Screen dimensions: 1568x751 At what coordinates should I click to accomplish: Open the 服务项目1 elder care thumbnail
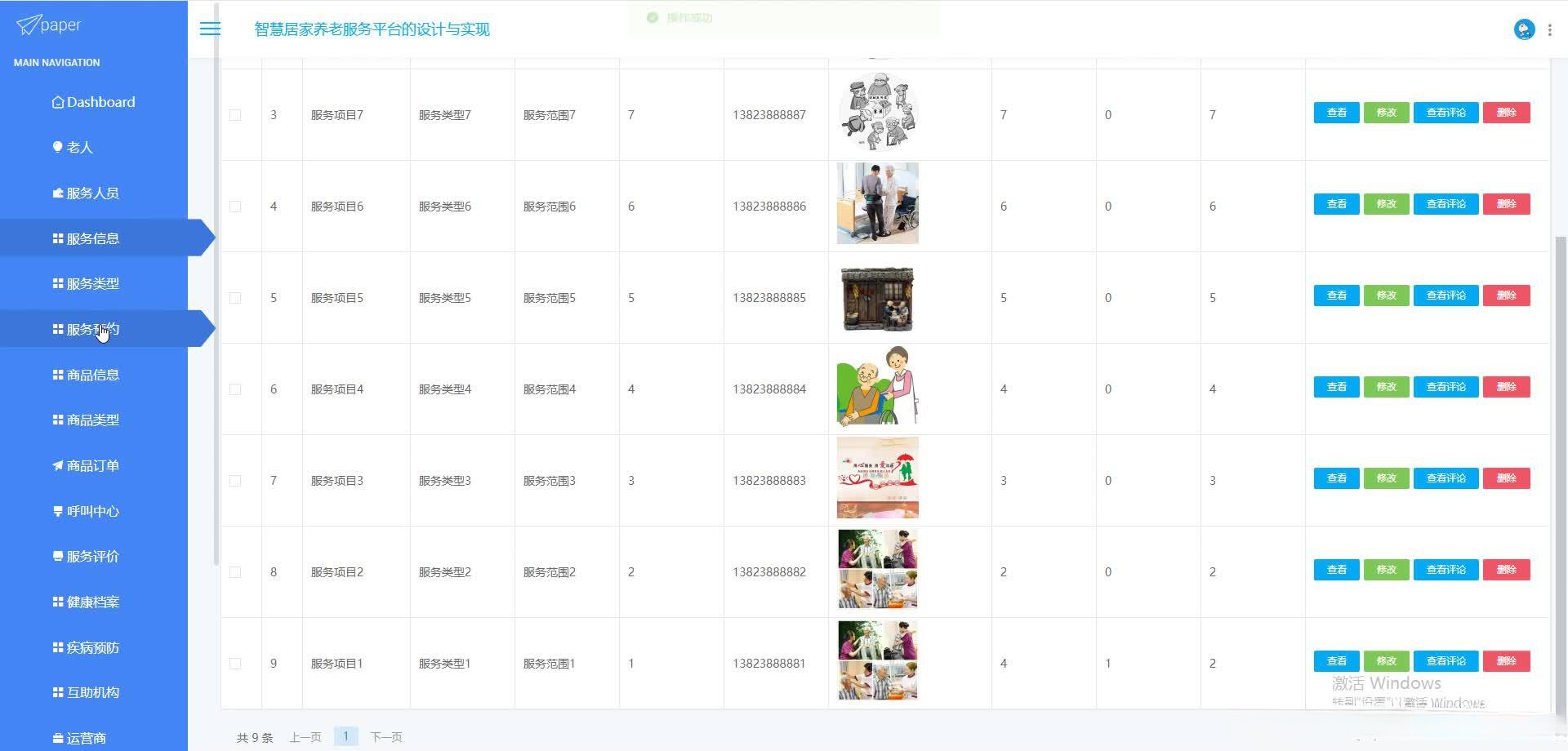877,660
